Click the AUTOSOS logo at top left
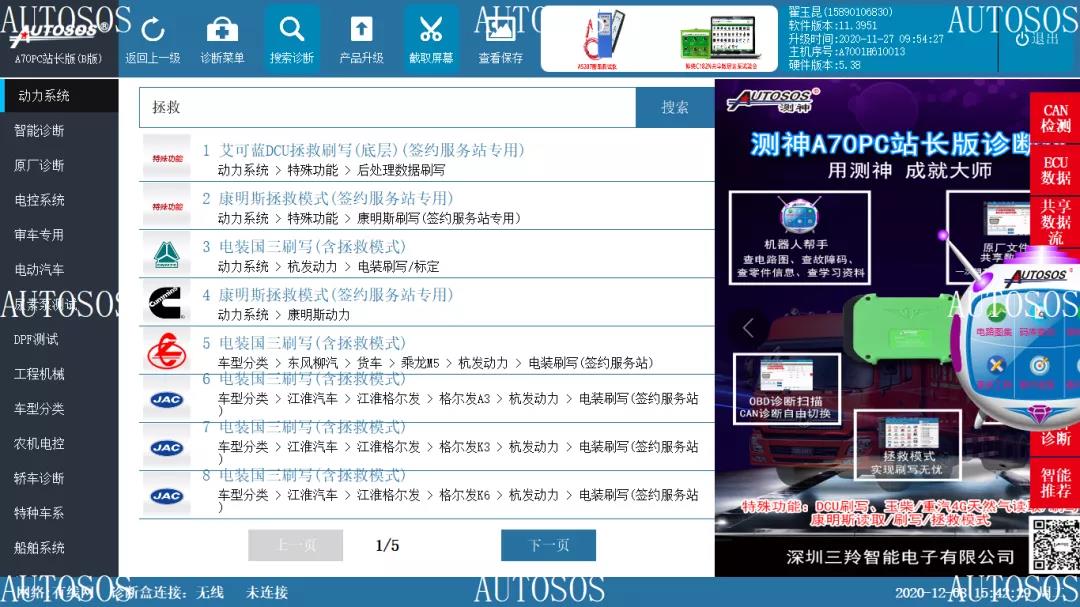 (x=59, y=31)
